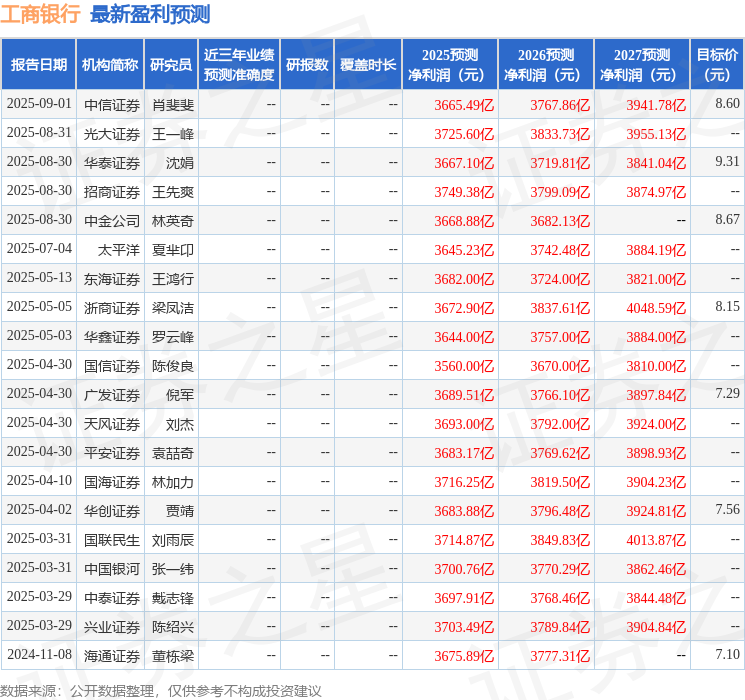The height and width of the screenshot is (700, 745).
Task: Click the 国海证券 institution cell
Action: pos(112,482)
